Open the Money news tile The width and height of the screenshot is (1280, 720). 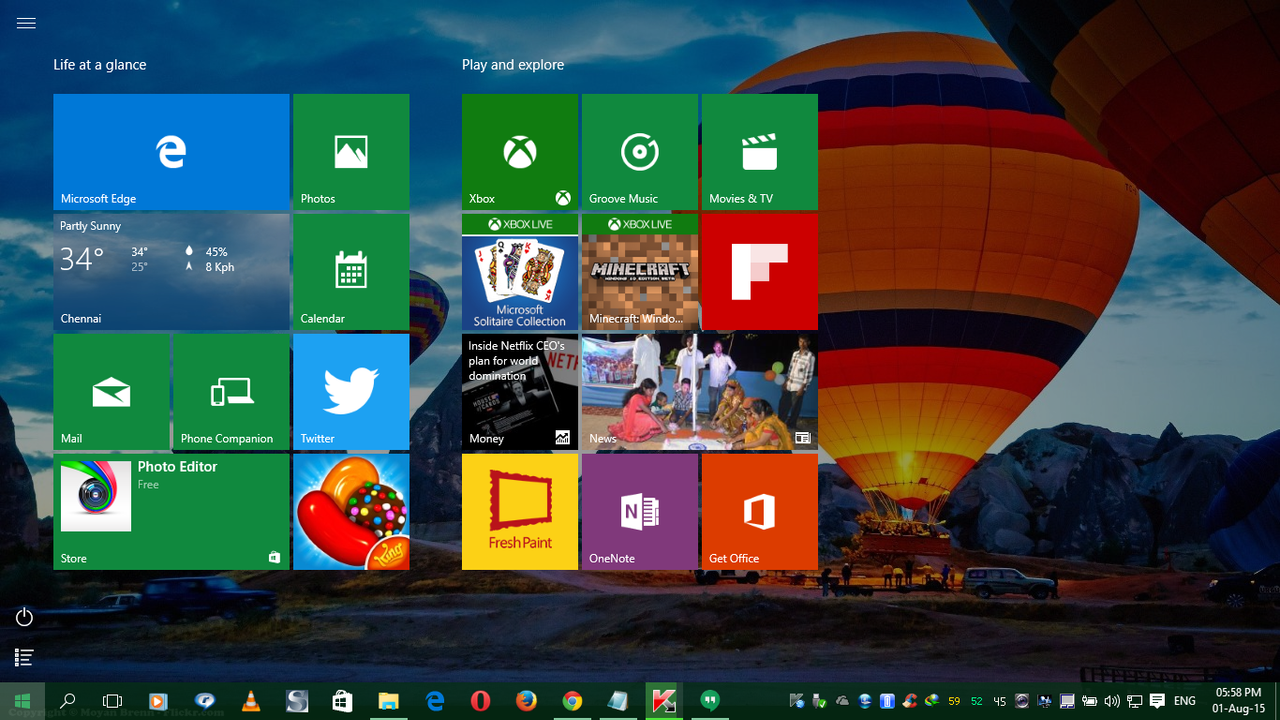(x=520, y=392)
